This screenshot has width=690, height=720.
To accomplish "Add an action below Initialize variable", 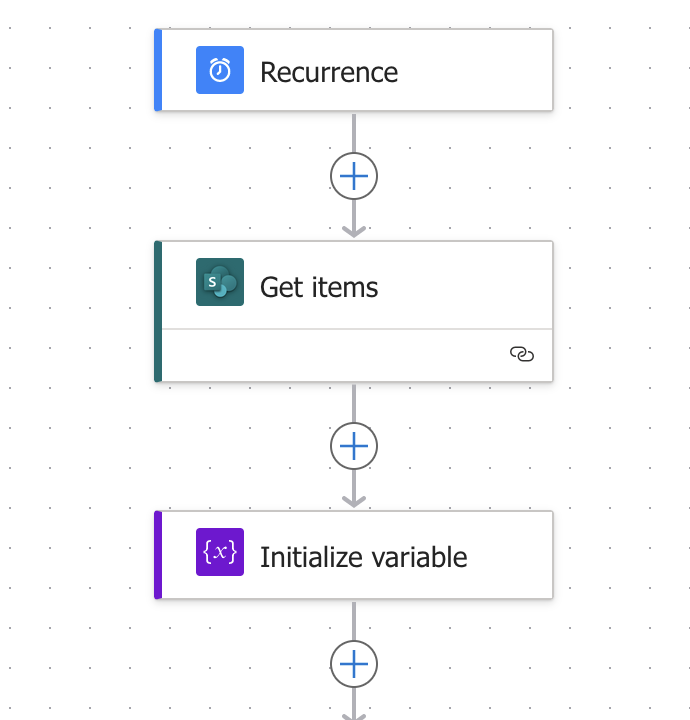I will point(354,664).
